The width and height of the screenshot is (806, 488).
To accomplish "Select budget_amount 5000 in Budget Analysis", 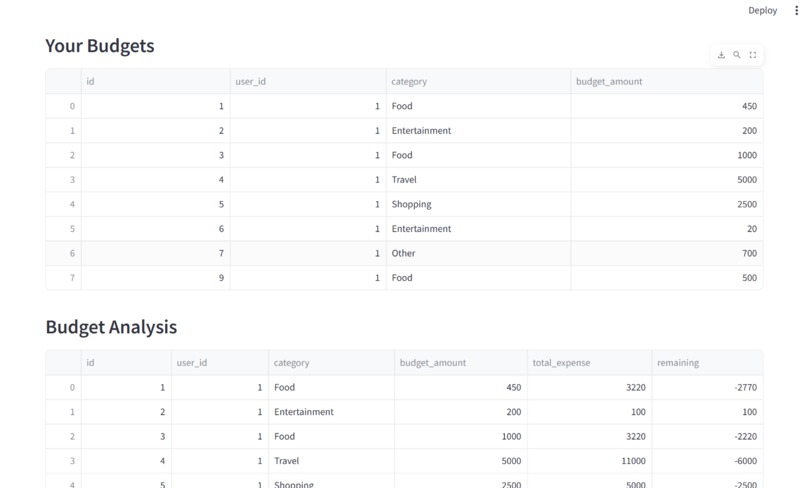I will (x=461, y=461).
